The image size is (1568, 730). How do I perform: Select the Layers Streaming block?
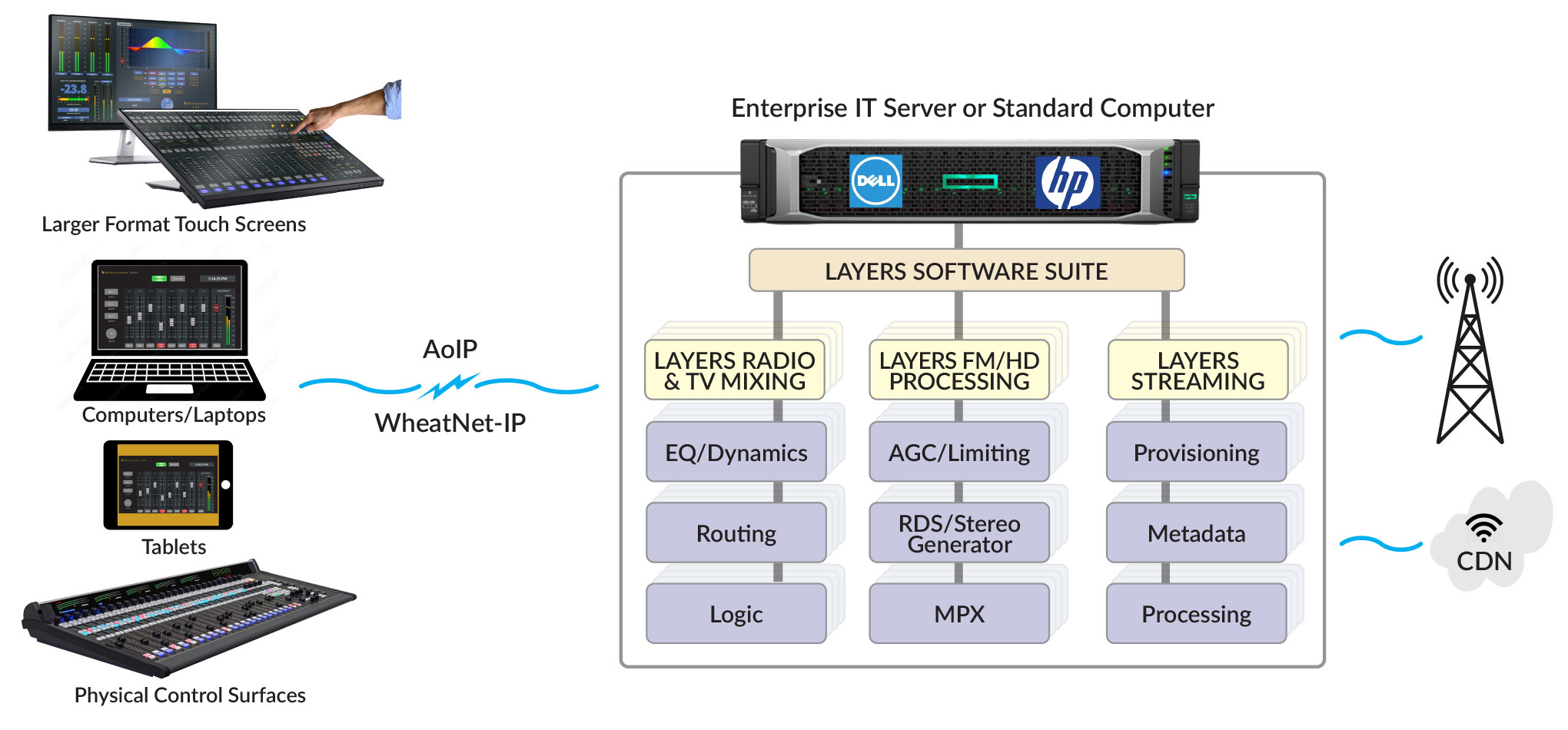[x=1197, y=370]
